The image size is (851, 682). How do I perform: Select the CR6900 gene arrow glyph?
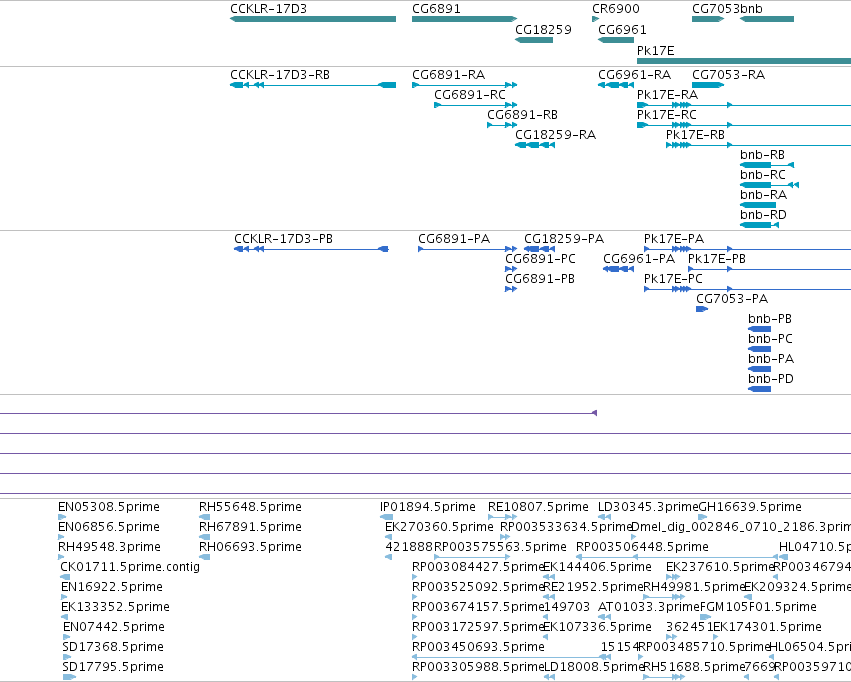coord(595,20)
